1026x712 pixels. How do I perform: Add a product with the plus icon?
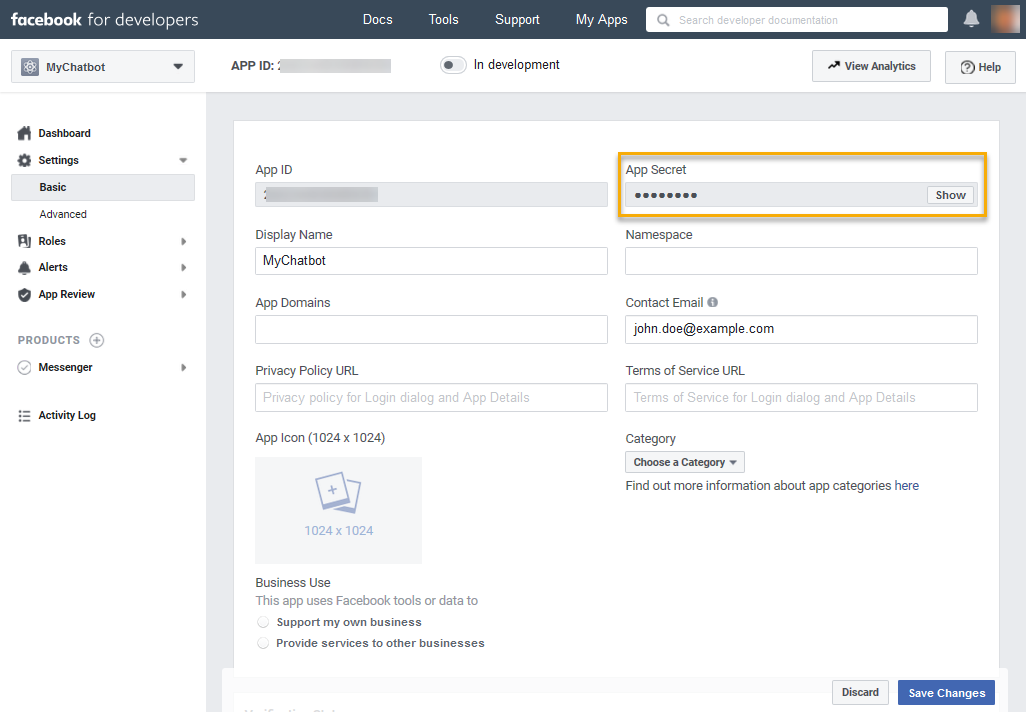tap(97, 340)
